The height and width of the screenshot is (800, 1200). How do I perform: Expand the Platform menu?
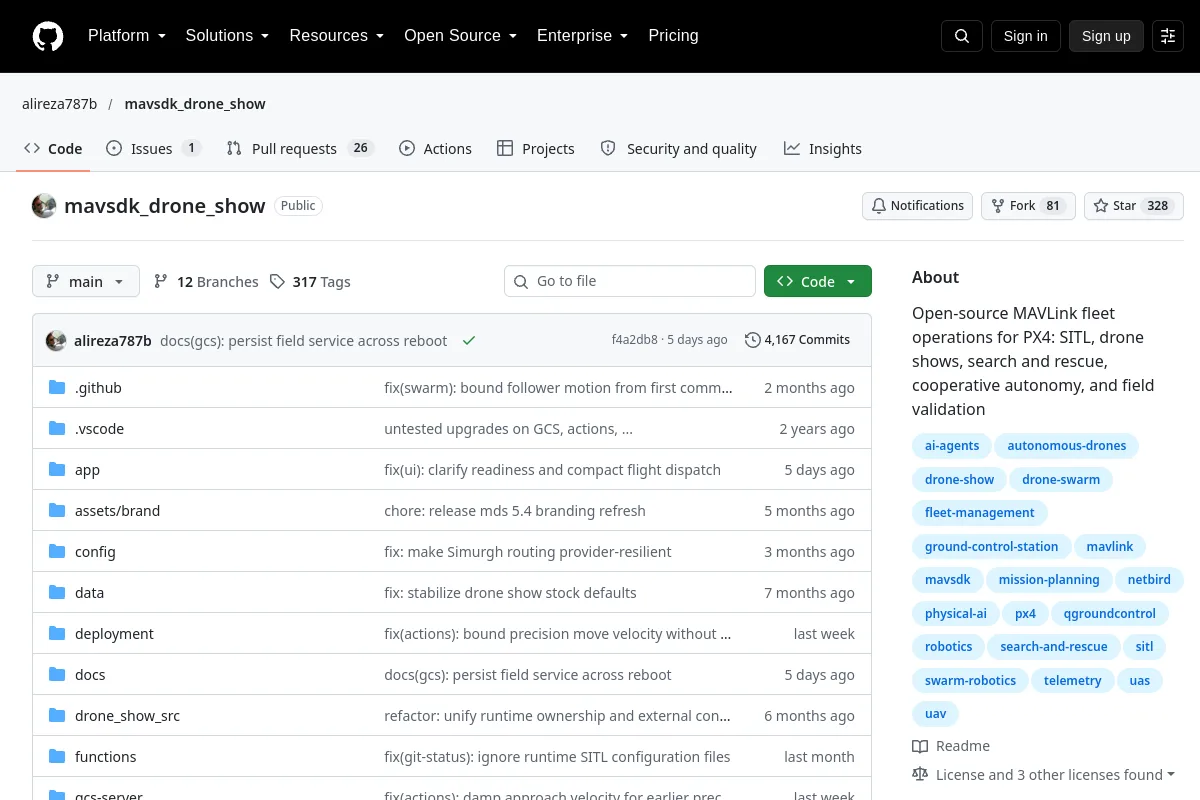coord(126,36)
